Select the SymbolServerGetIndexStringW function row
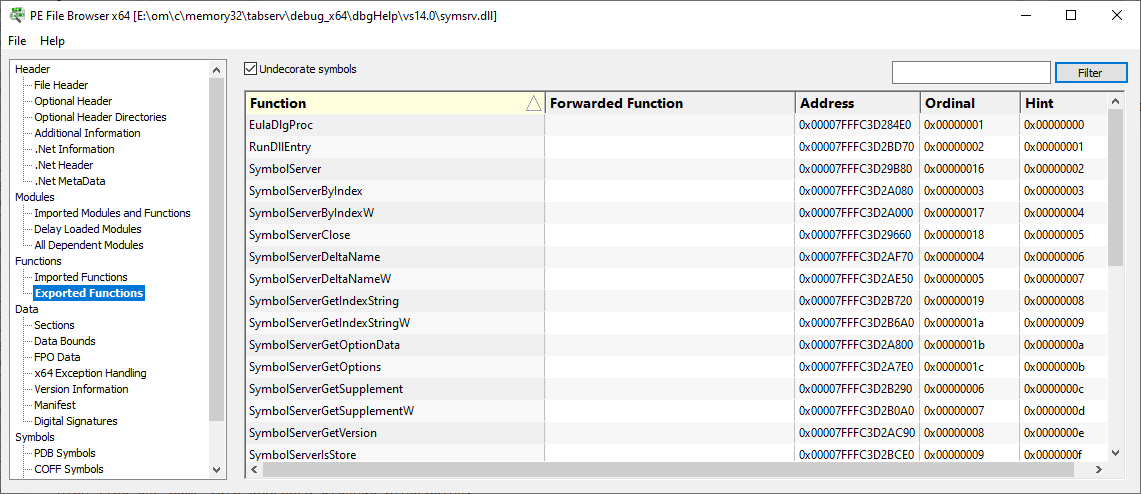Screen dimensions: 1141x494 677,323
